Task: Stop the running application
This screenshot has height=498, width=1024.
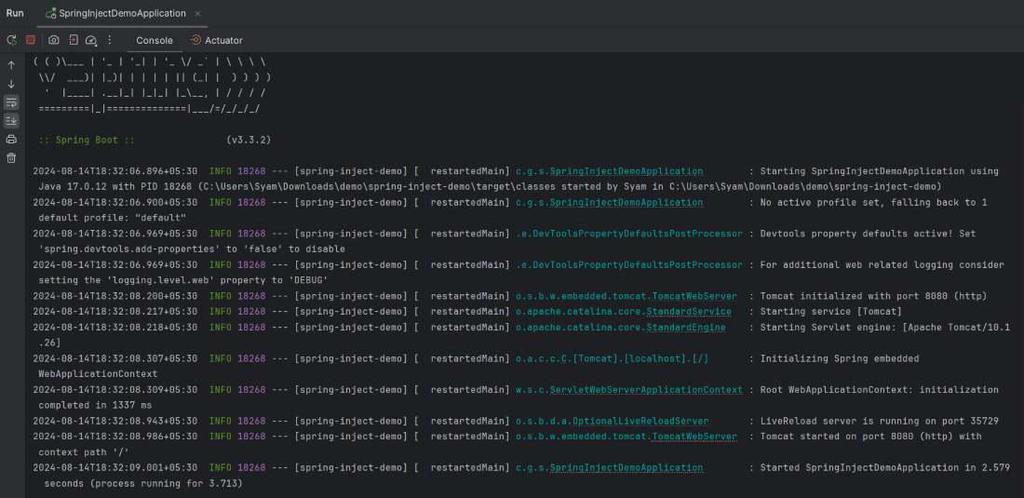Action: pyautogui.click(x=31, y=40)
